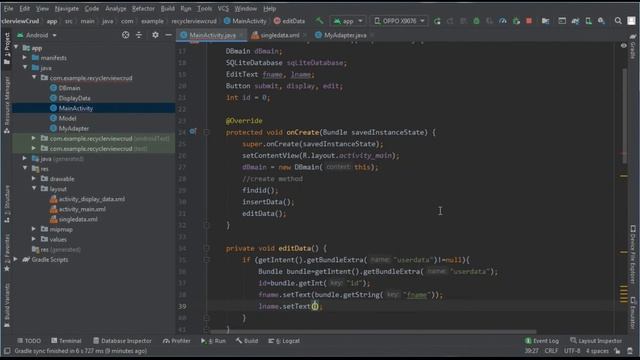This screenshot has height=360, width=640.
Task: Open the Android view selector dropdown
Action: [37, 35]
